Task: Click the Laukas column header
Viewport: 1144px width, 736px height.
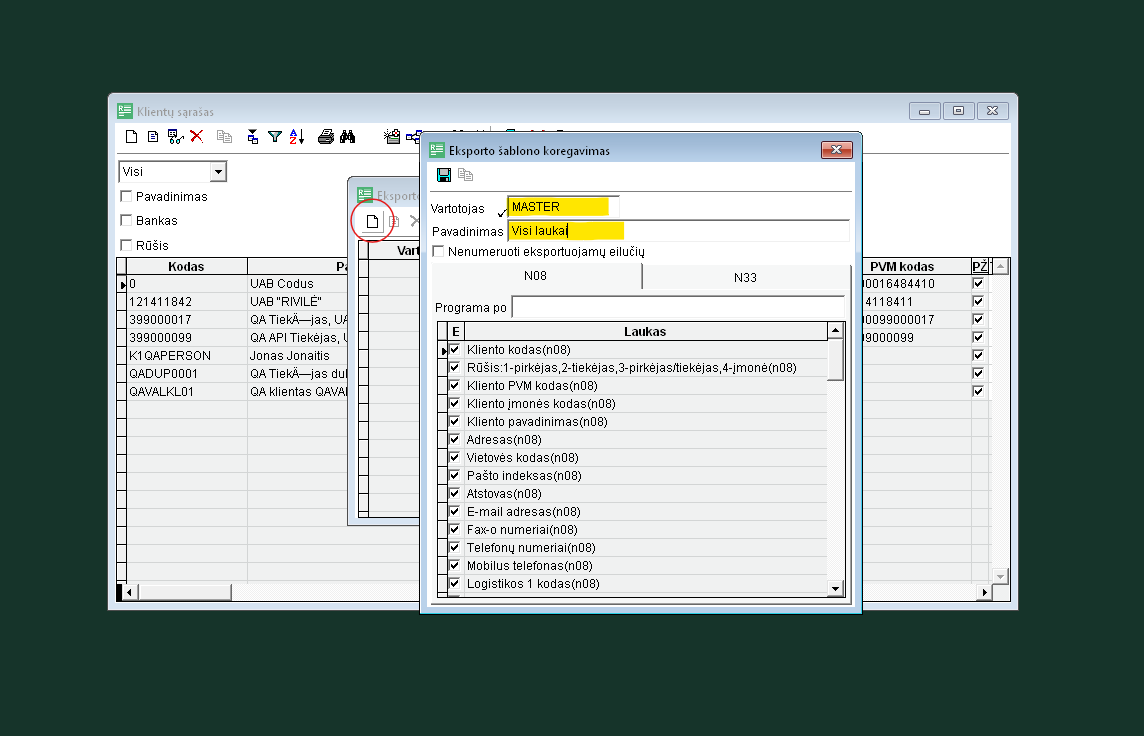Action: 645,331
